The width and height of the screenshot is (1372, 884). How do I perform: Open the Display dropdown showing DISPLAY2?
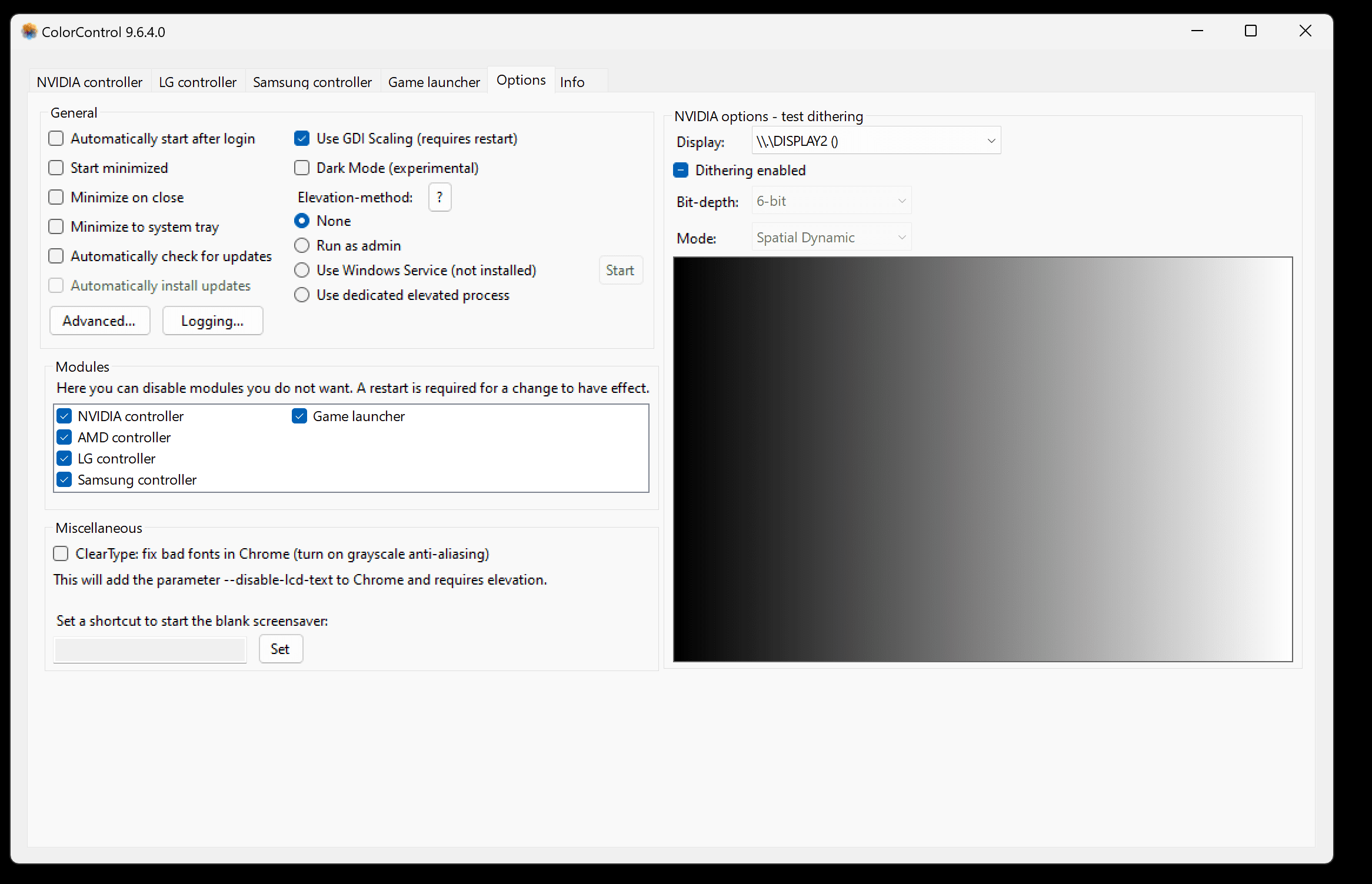(876, 141)
